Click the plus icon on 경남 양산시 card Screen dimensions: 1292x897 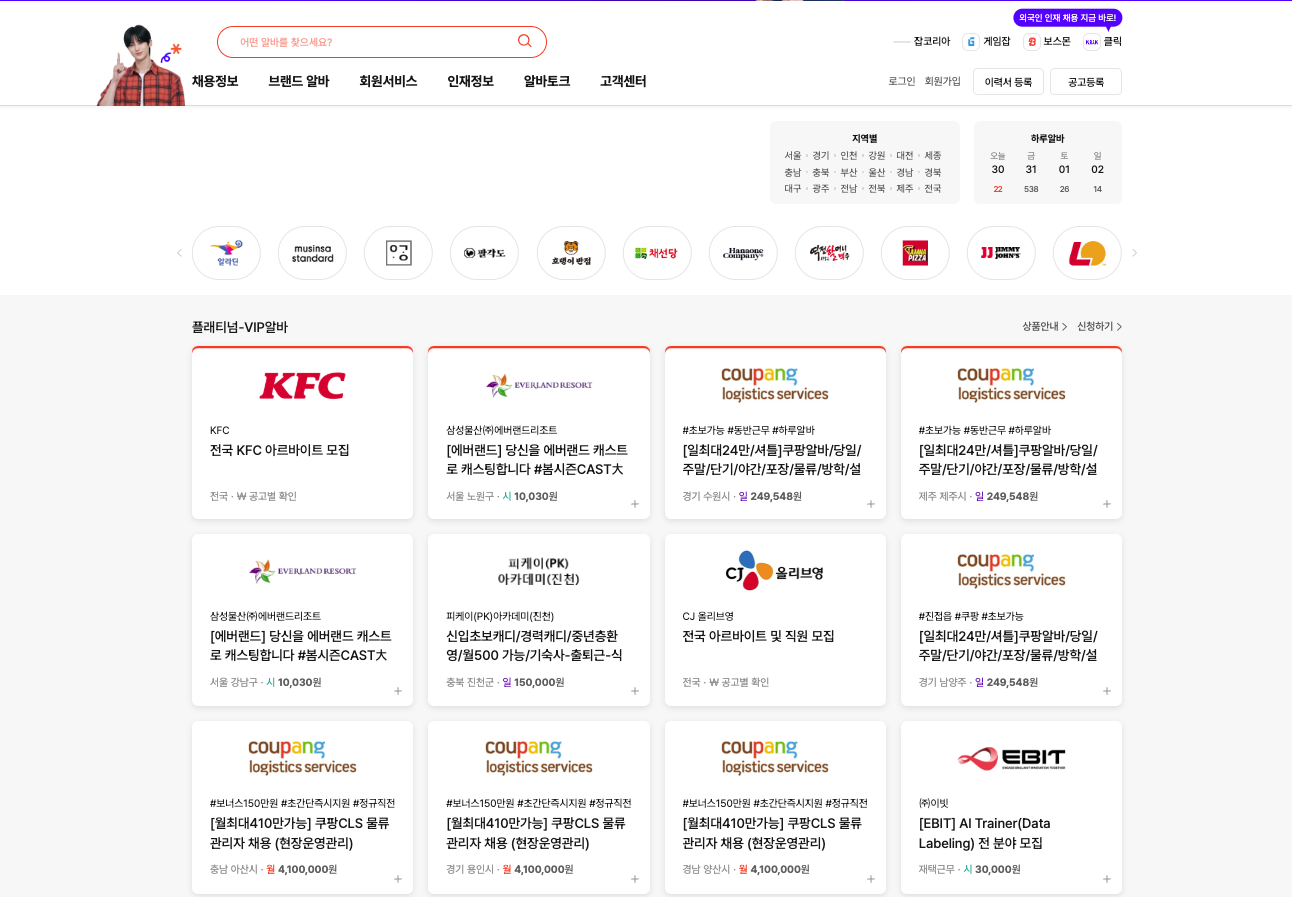coord(871,879)
